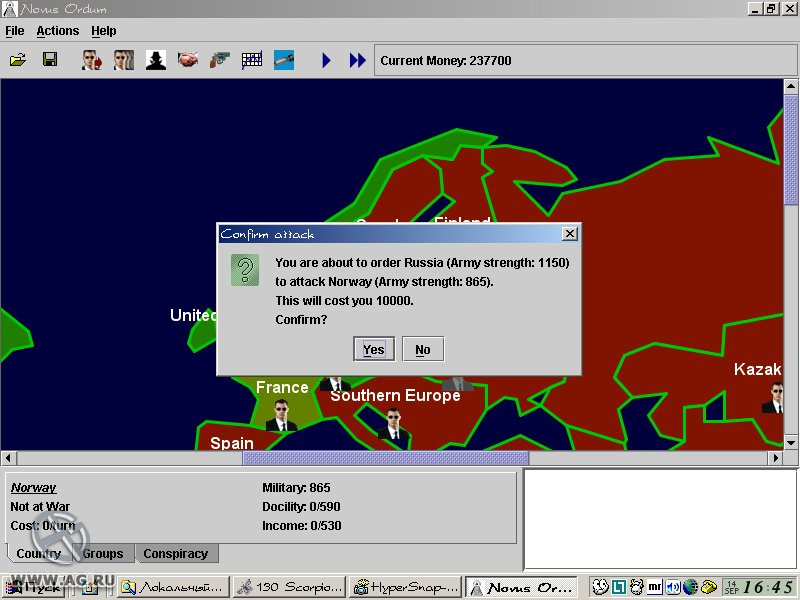Confirm the attack by clicking Yes
800x600 pixels.
[374, 349]
